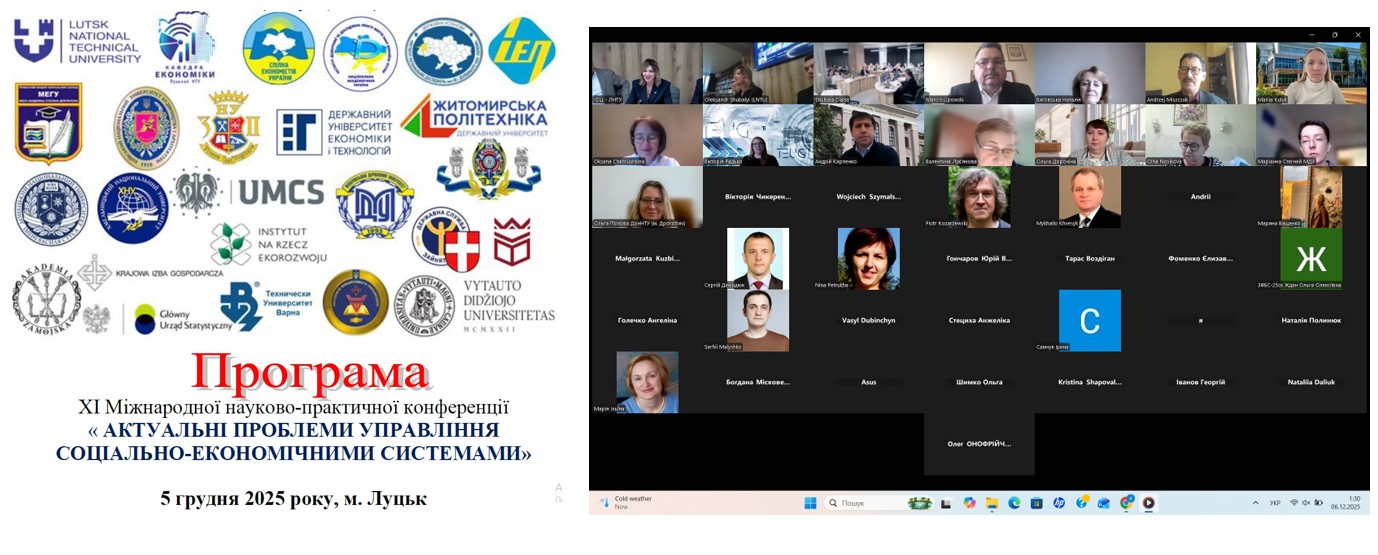1378x555 pixels.
Task: Select Kristina Shapoval... participant tile
Action: pos(1089,382)
